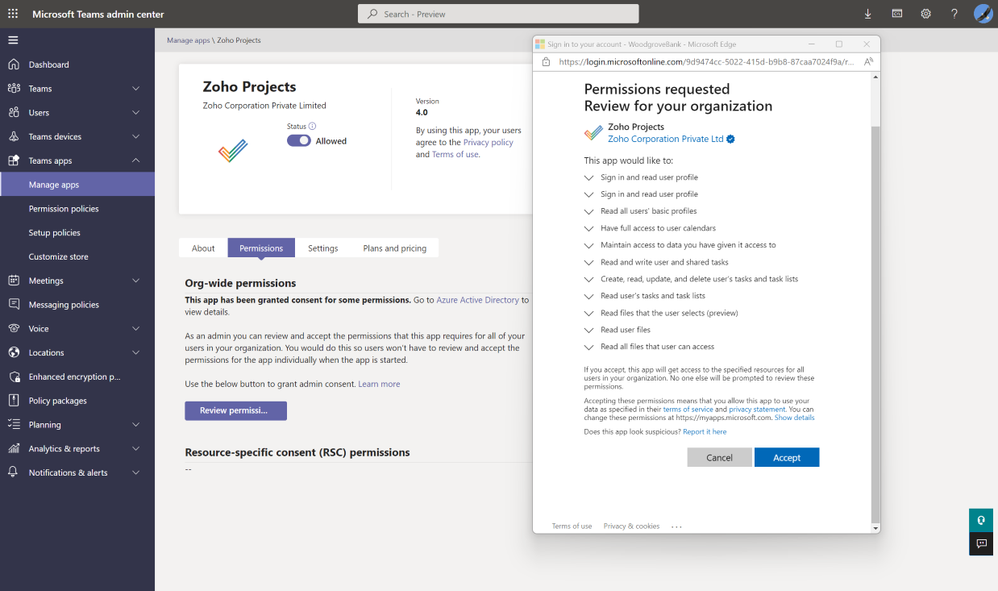Click the Voice phone icon
The height and width of the screenshot is (591, 998).
click(x=13, y=328)
